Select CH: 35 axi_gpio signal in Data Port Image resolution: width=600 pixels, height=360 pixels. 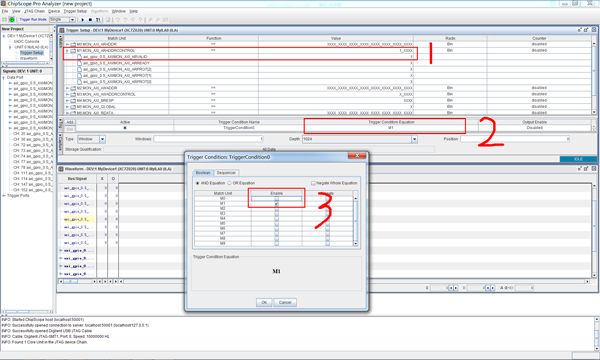[33, 134]
